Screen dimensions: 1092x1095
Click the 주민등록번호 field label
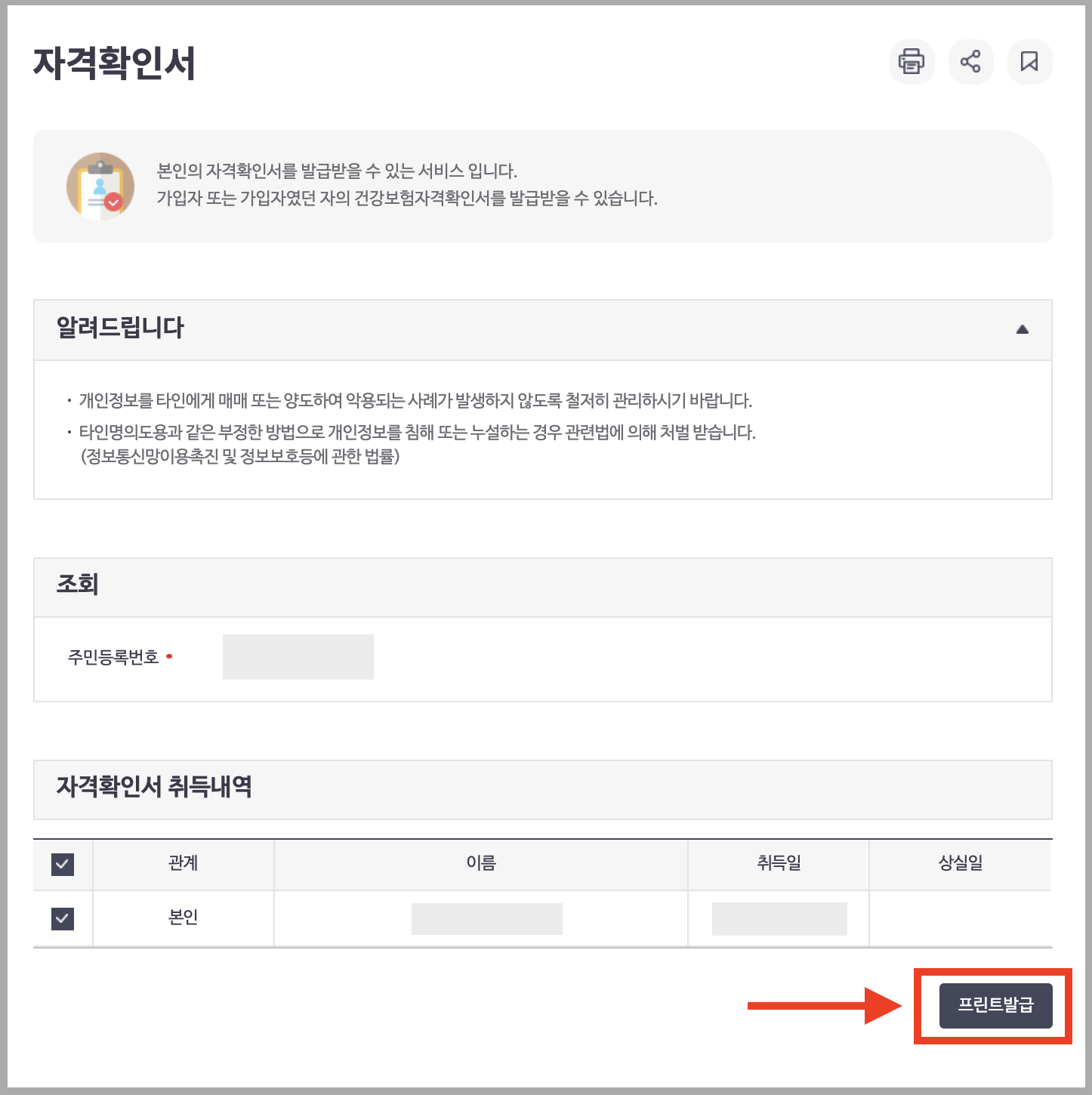[113, 658]
